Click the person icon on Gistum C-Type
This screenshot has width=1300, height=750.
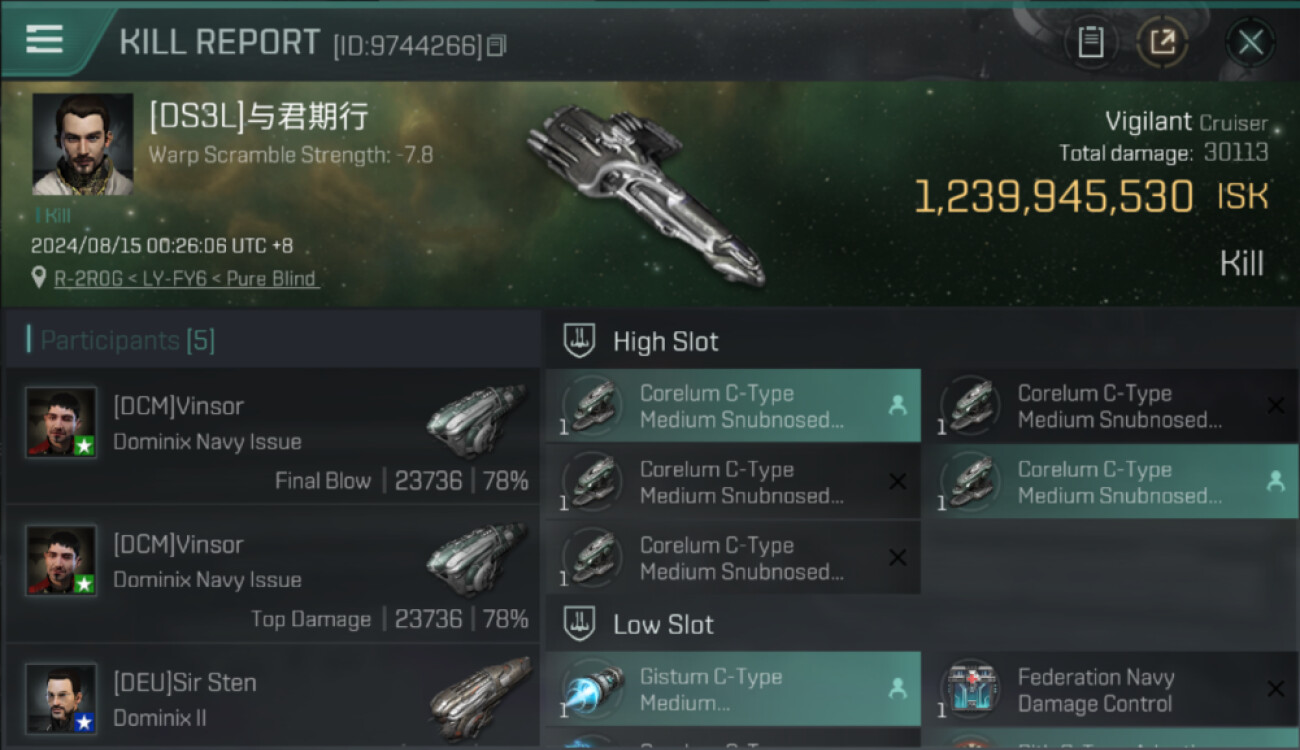898,688
